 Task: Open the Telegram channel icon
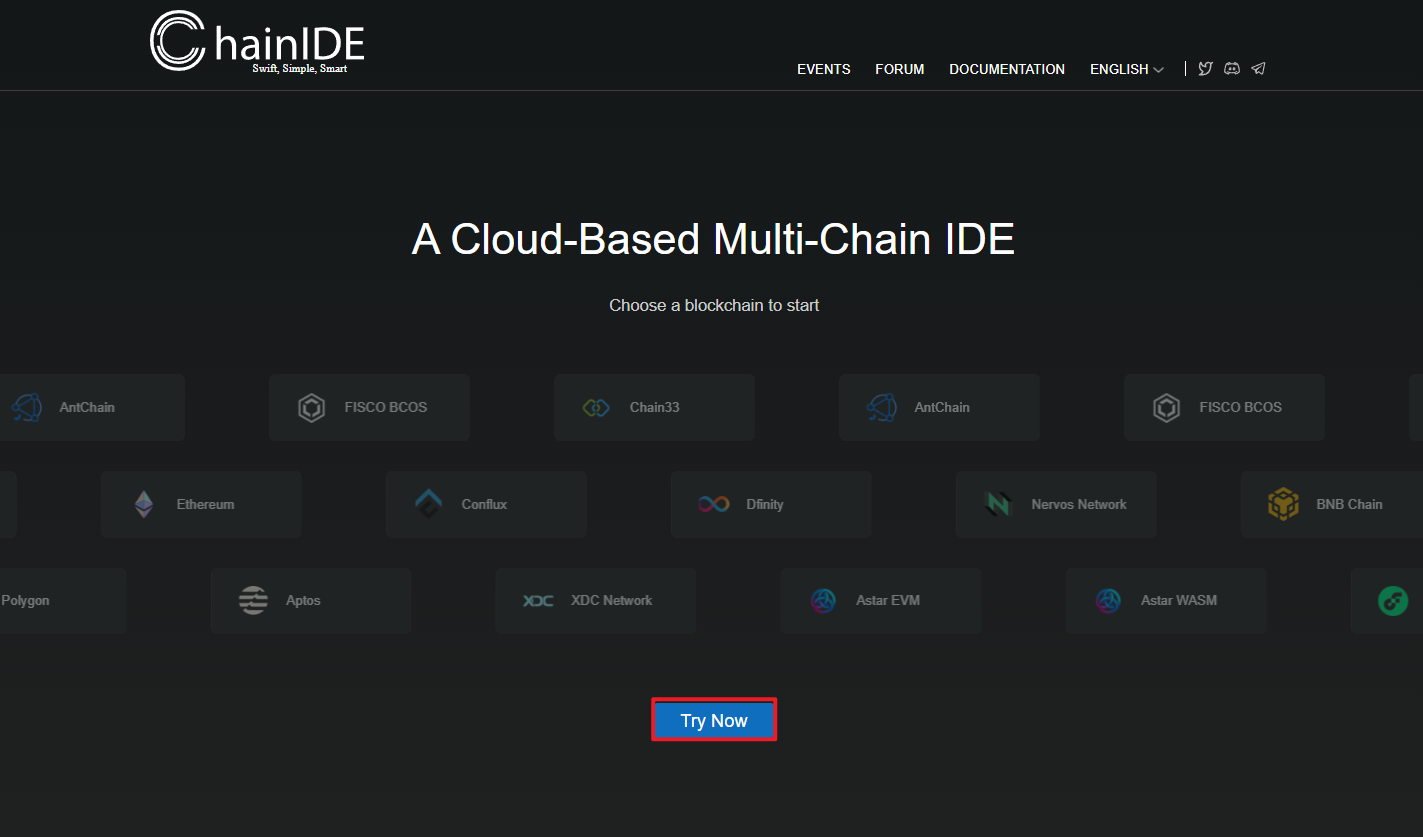[x=1259, y=69]
